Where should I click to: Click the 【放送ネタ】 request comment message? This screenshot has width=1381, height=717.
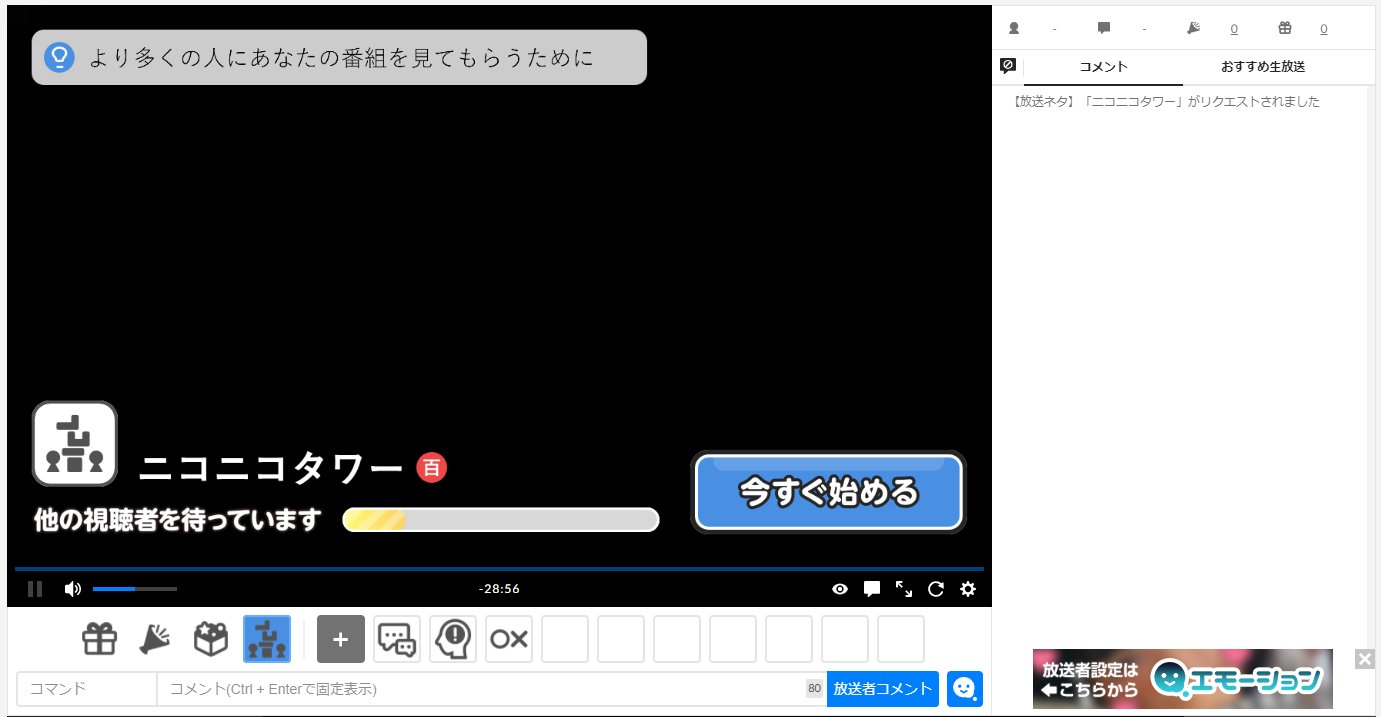(x=1164, y=101)
